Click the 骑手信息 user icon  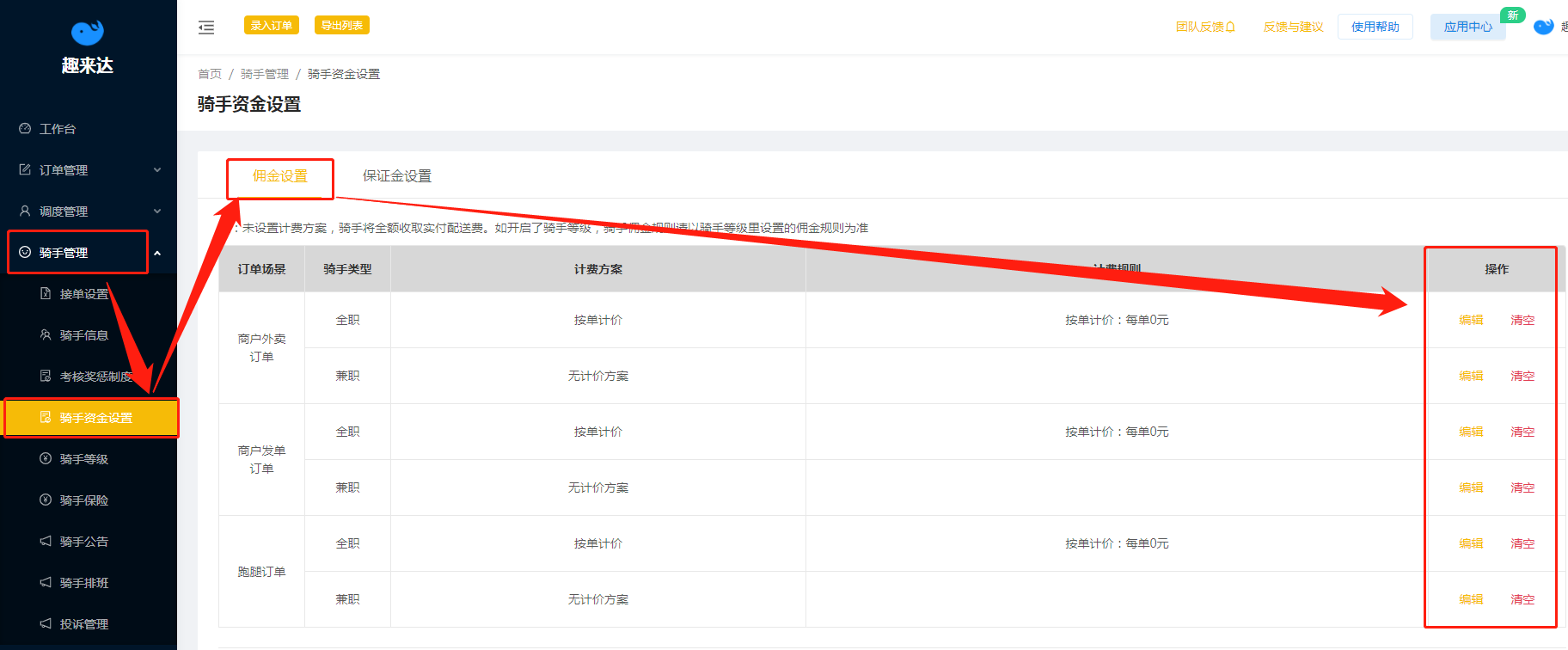pyautogui.click(x=46, y=334)
